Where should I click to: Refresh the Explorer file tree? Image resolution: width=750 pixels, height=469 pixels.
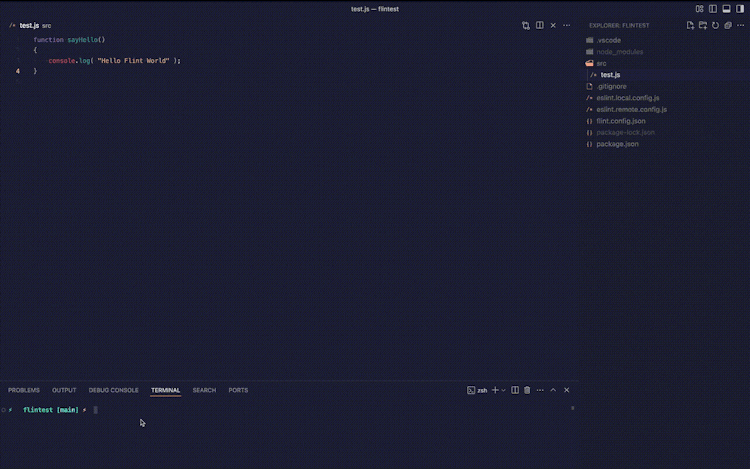point(715,25)
